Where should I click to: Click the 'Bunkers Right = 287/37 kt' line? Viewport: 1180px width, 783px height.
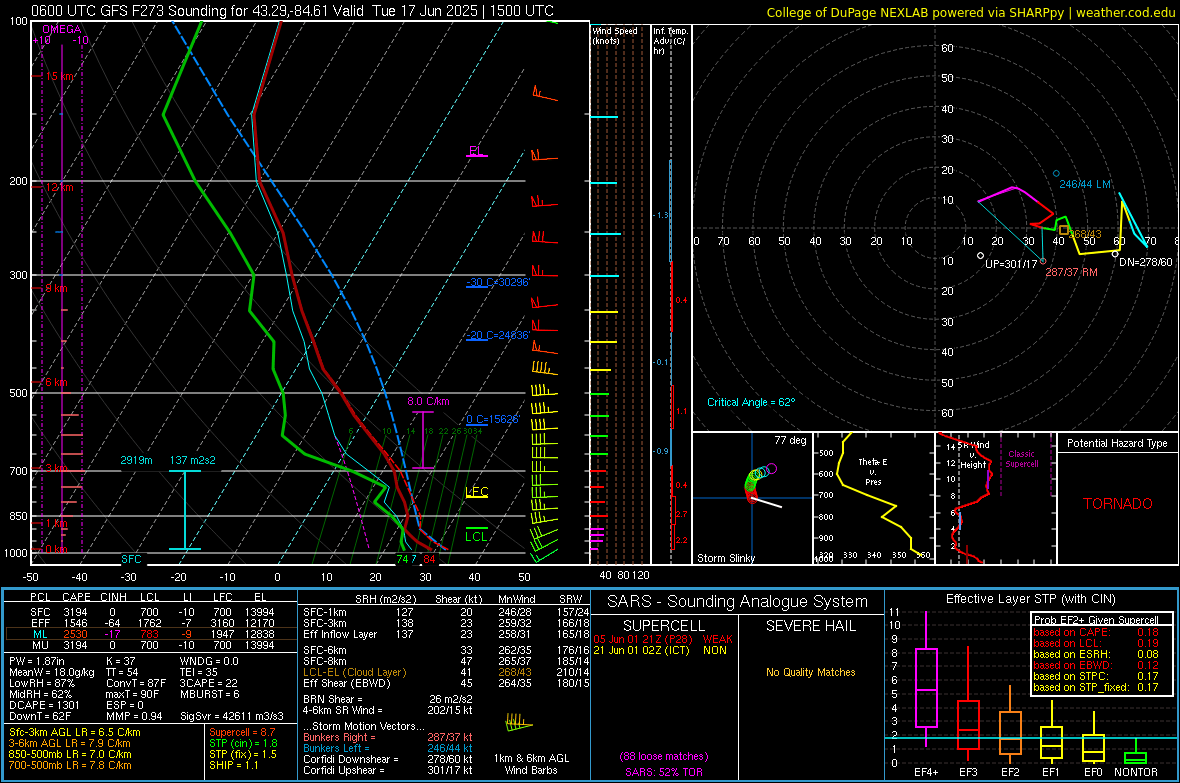(388, 737)
